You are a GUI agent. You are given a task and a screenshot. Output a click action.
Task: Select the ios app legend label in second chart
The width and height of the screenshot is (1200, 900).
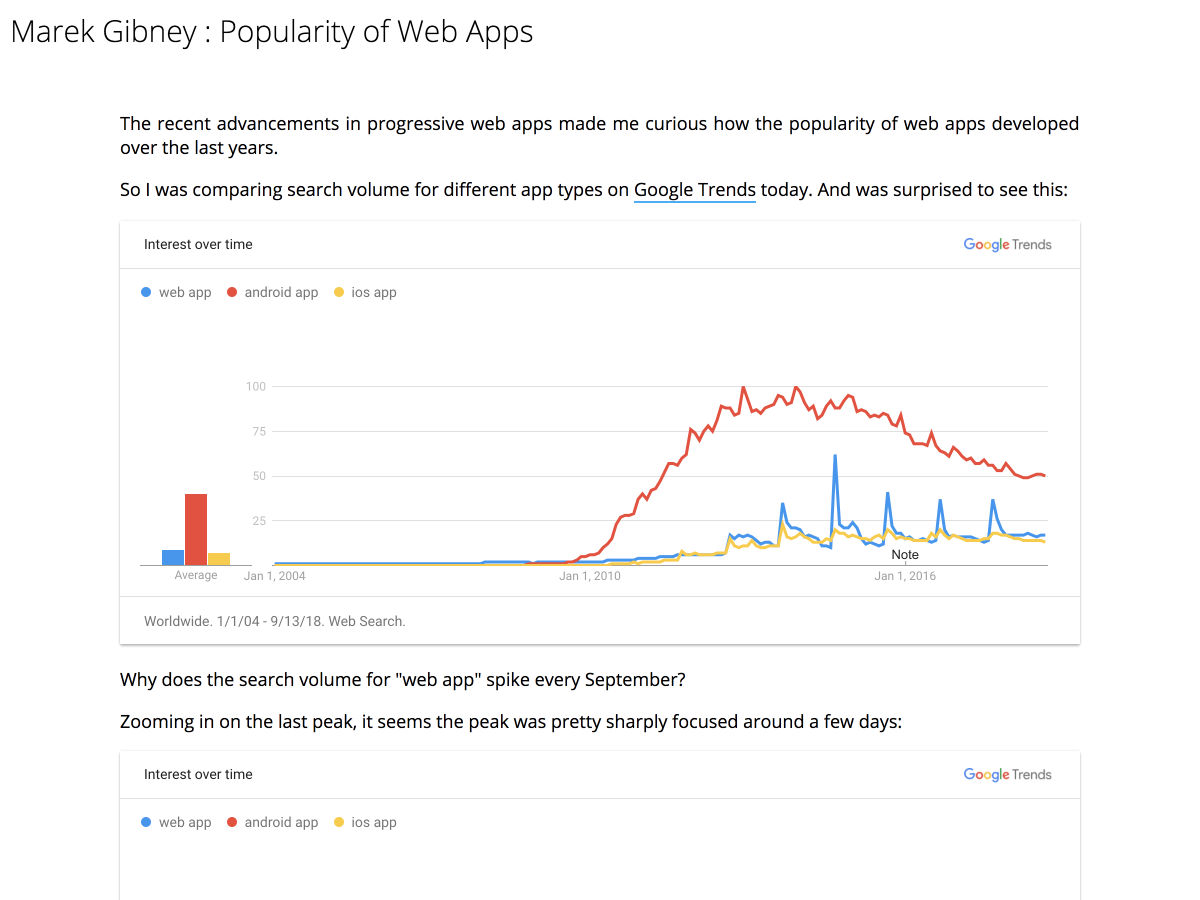coord(374,822)
